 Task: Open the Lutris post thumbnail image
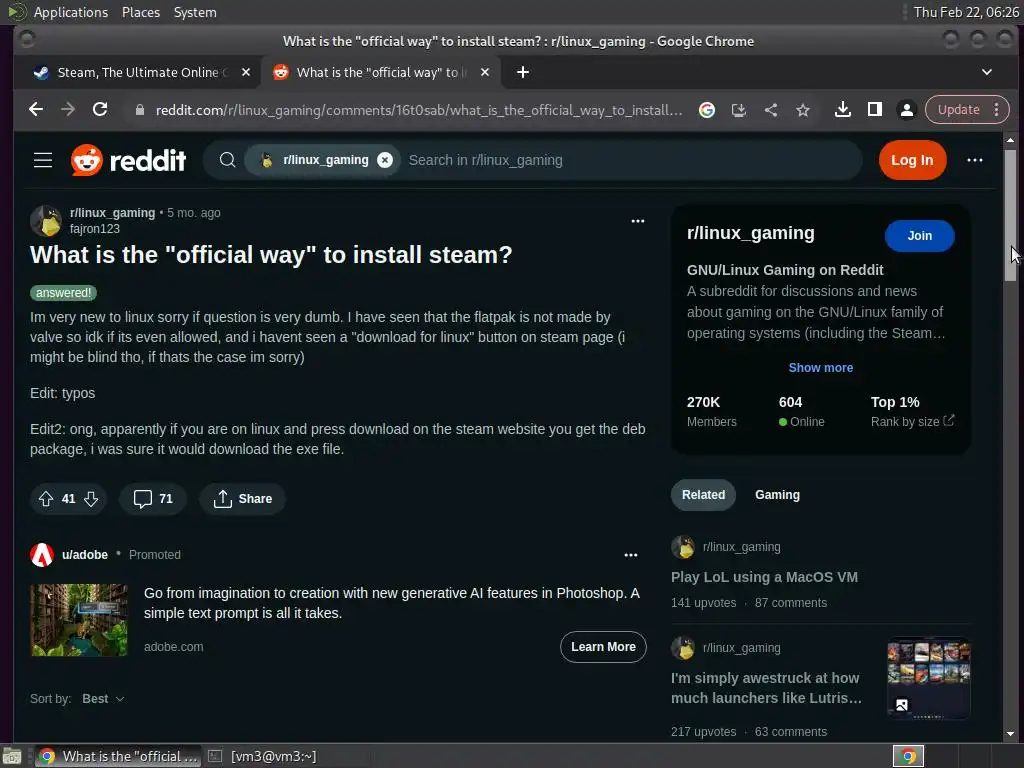[928, 677]
